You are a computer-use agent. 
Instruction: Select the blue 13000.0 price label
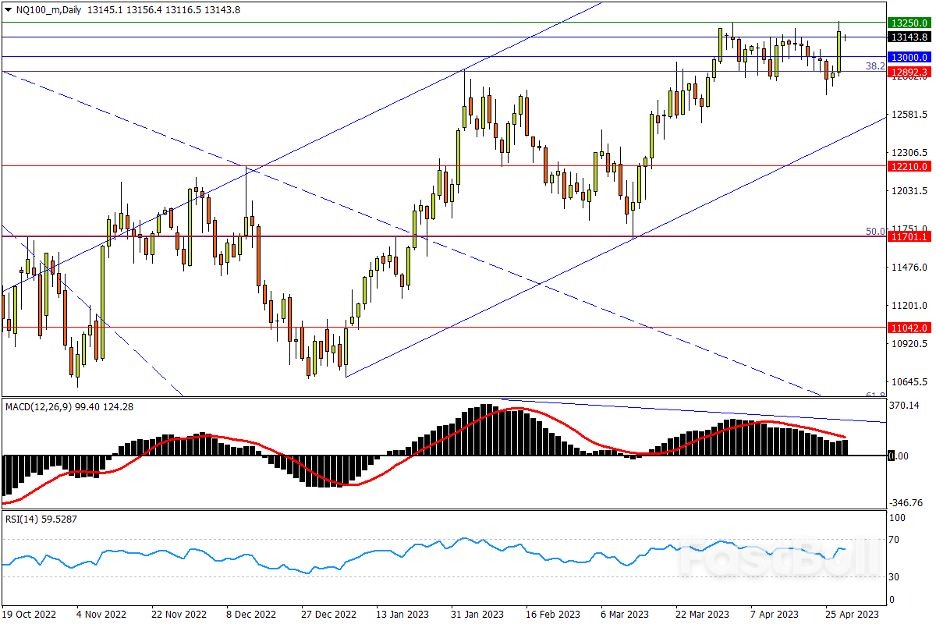click(908, 57)
